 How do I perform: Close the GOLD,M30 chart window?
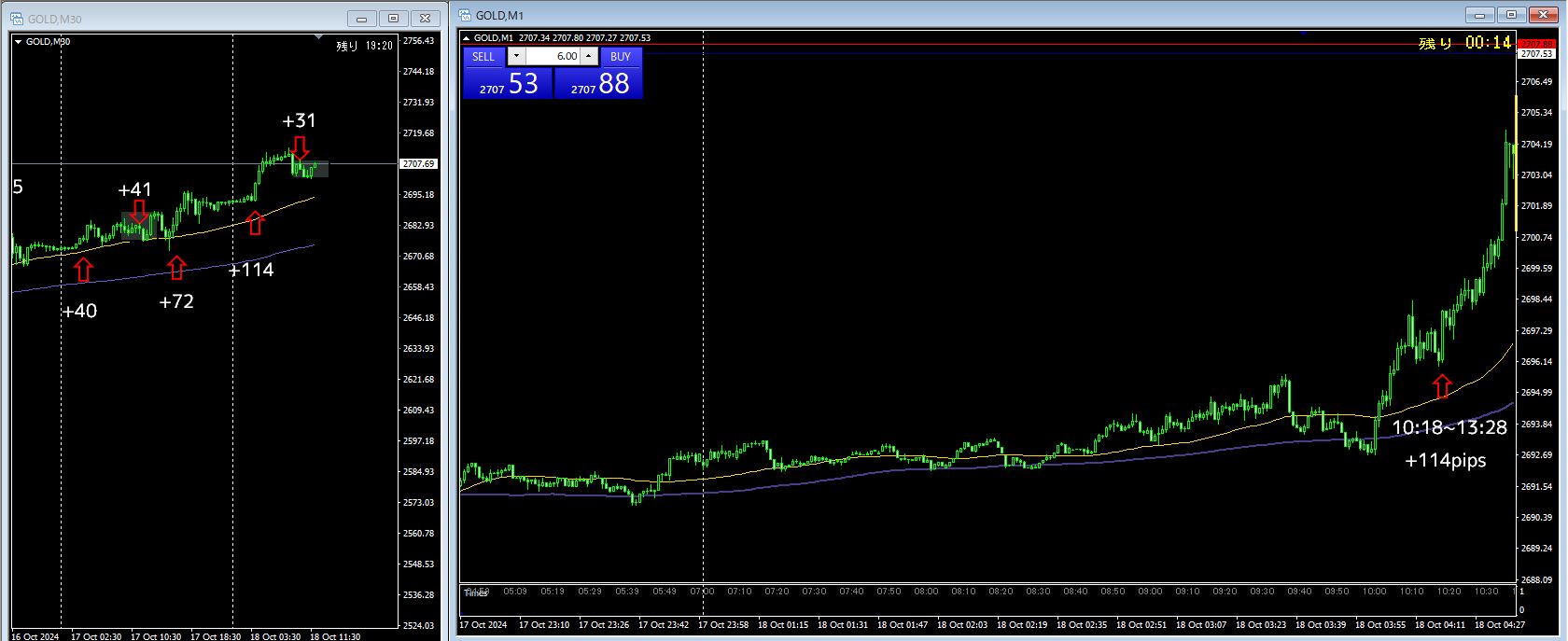click(x=426, y=19)
